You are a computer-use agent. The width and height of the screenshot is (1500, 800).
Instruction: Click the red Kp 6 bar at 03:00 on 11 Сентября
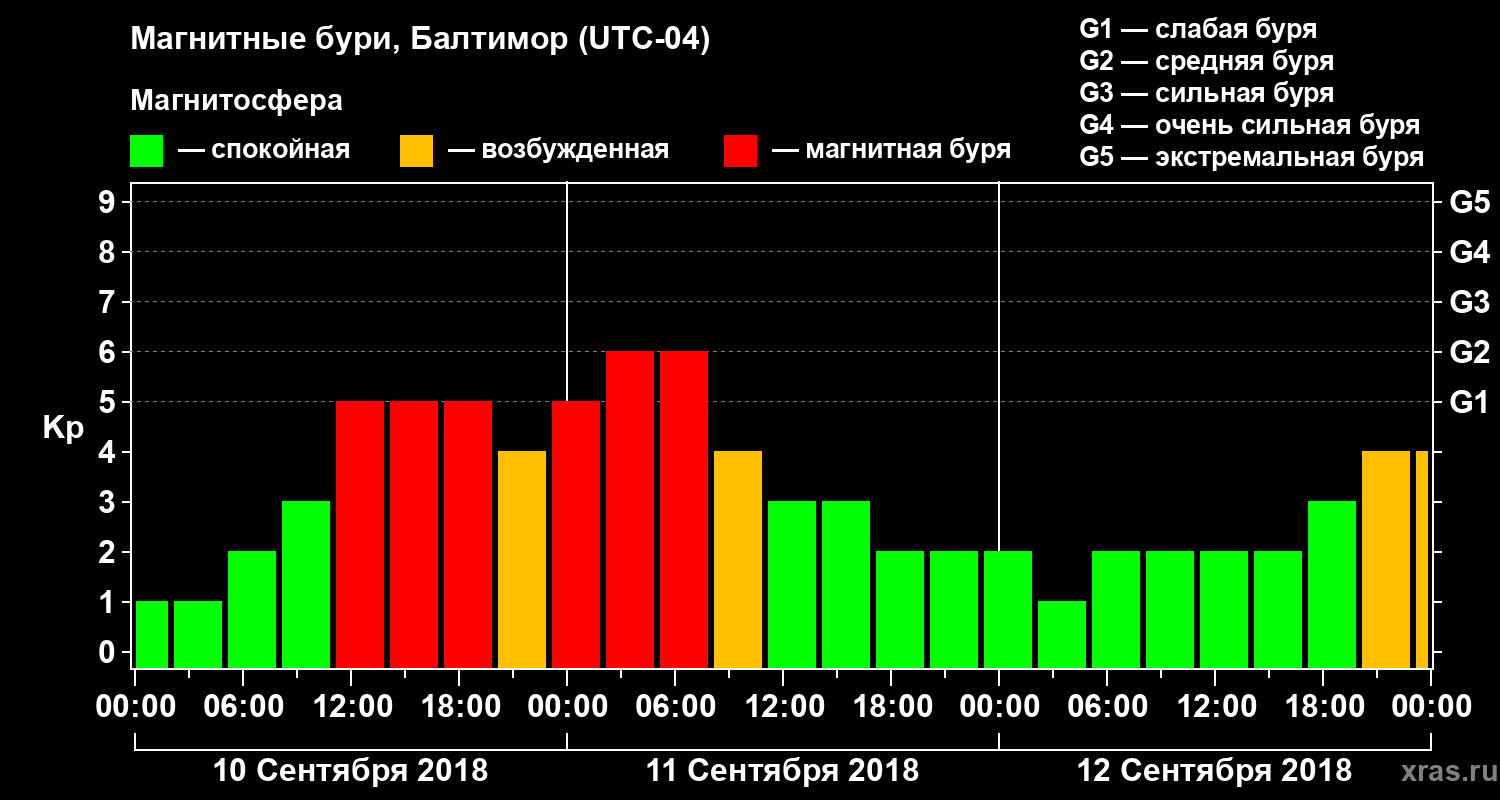click(x=630, y=509)
